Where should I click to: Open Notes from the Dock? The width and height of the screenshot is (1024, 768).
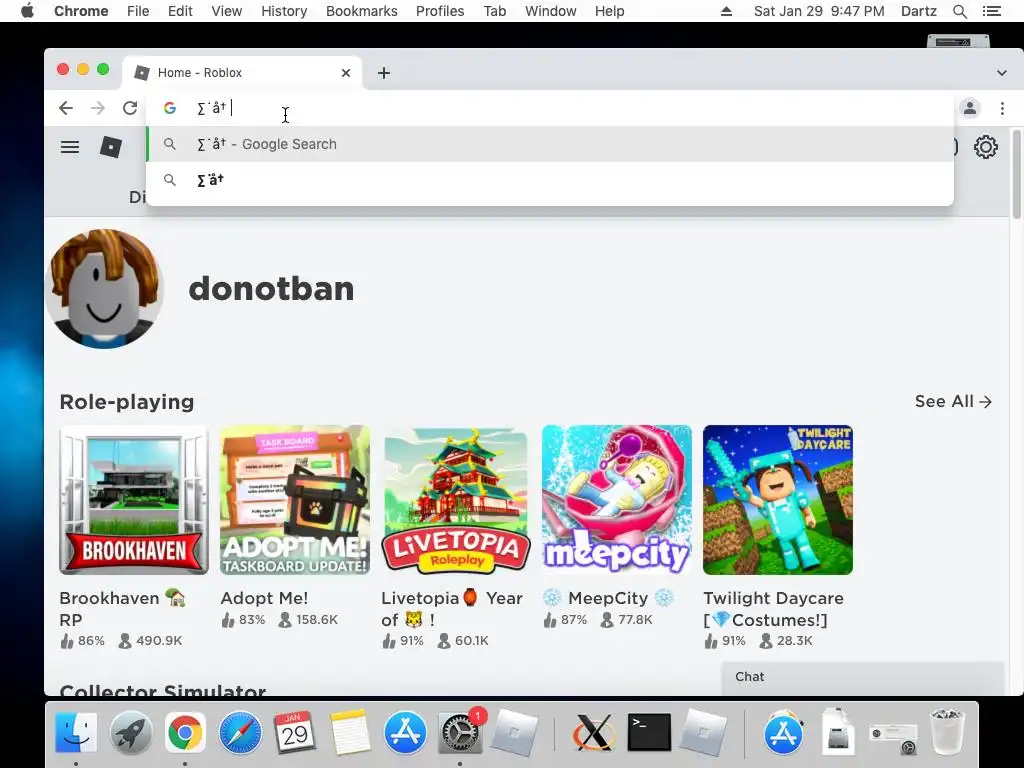349,733
